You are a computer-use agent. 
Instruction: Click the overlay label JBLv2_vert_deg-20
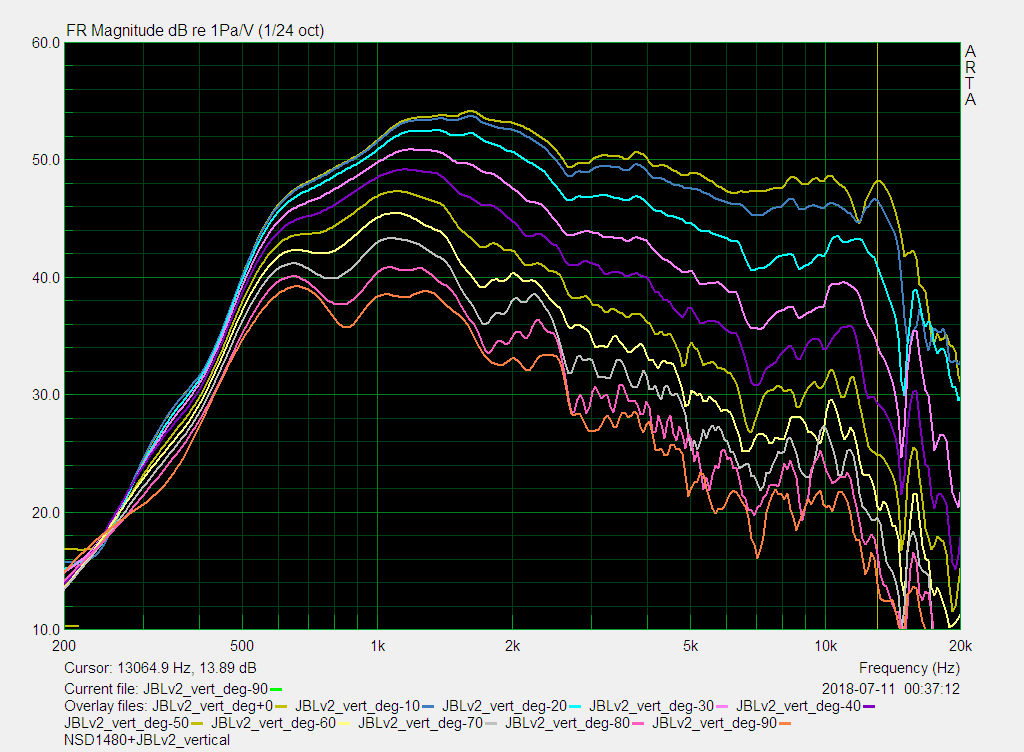[x=504, y=706]
